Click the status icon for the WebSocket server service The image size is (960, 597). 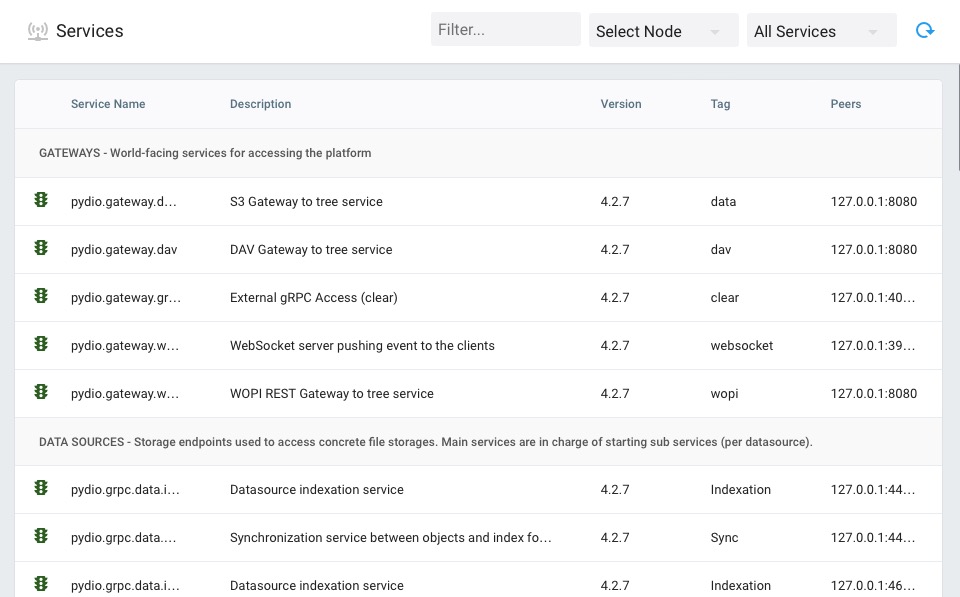tap(41, 345)
